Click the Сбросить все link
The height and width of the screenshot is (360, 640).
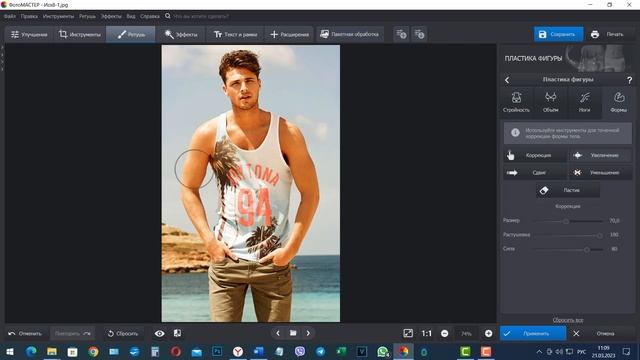tap(568, 320)
